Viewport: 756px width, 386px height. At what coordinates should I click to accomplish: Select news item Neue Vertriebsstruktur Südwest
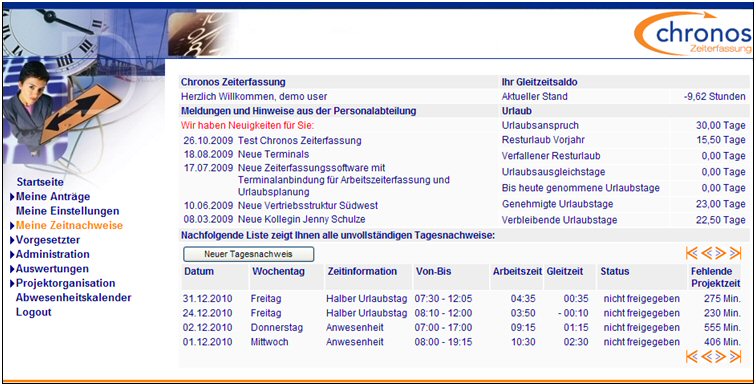(308, 205)
